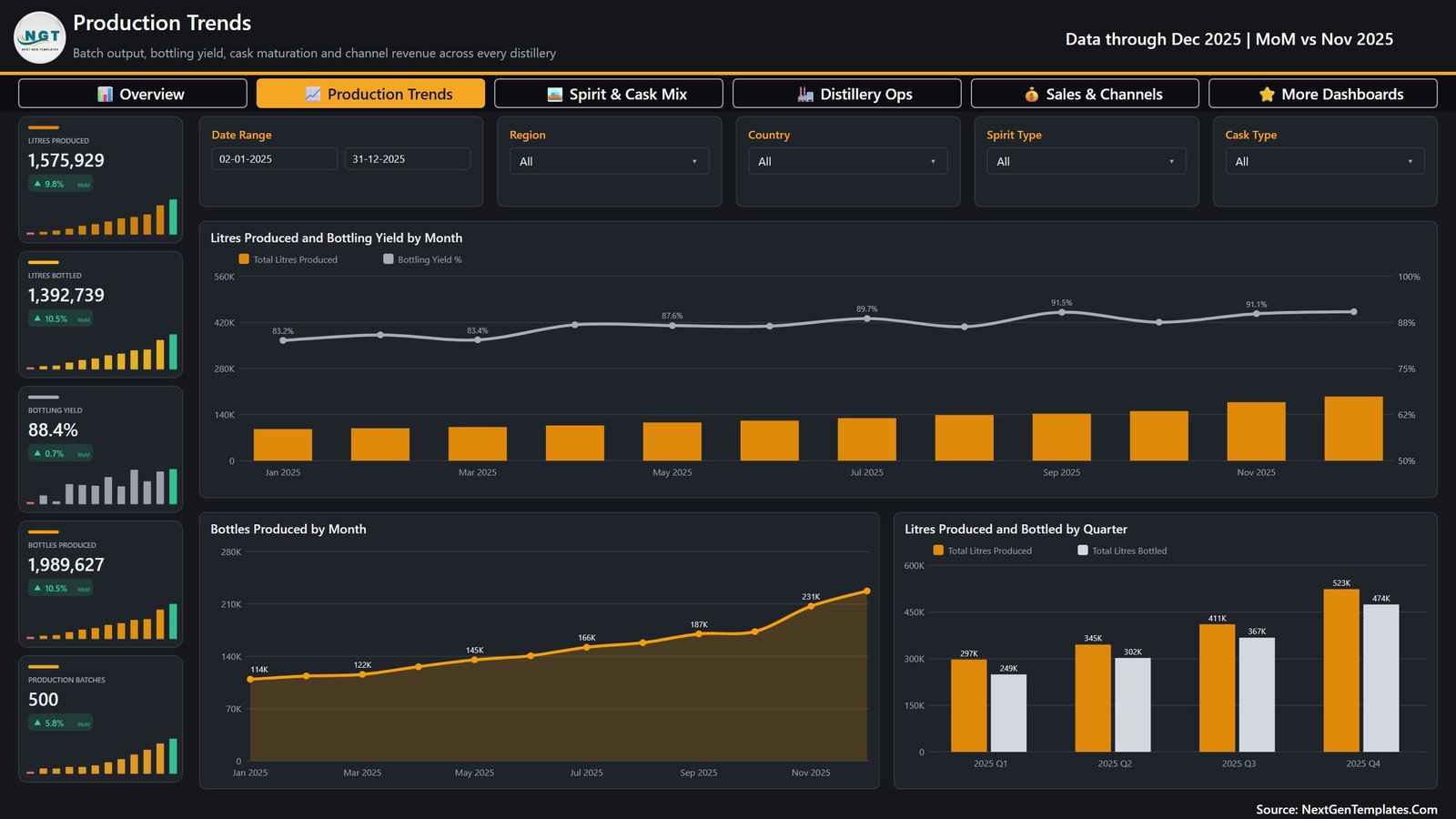The width and height of the screenshot is (1456, 819).
Task: Toggle Total Litres Produced legend in monthly chart
Action: (288, 259)
